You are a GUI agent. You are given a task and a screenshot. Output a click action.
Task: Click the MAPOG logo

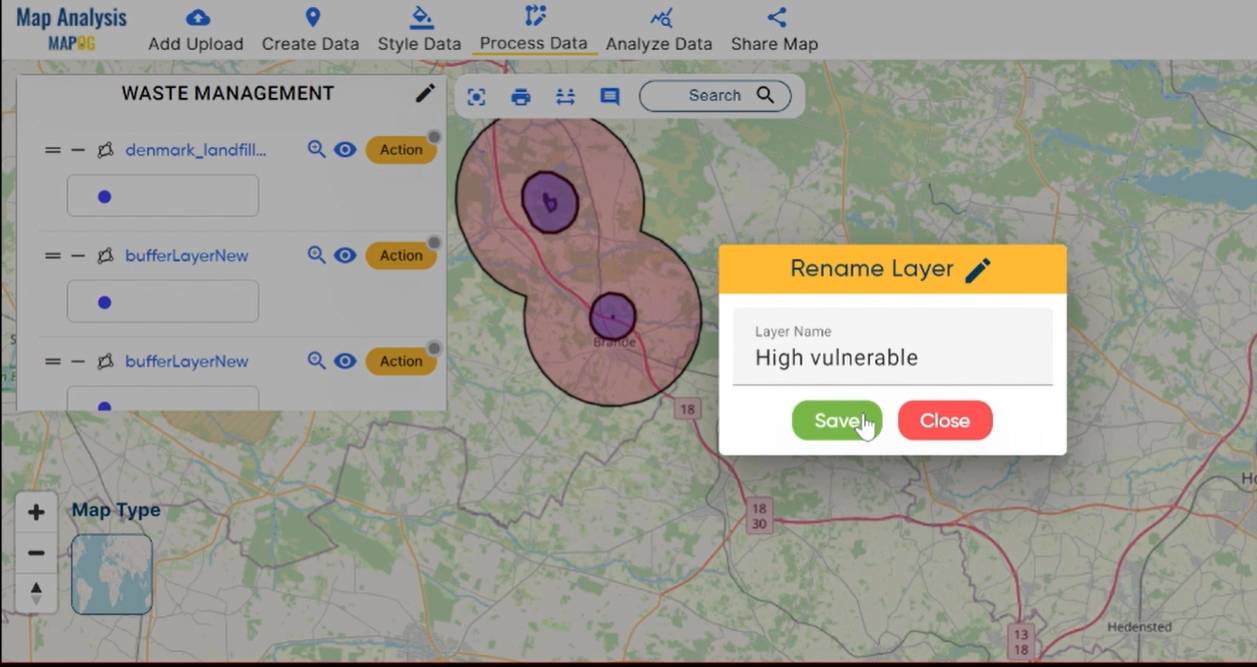72,43
